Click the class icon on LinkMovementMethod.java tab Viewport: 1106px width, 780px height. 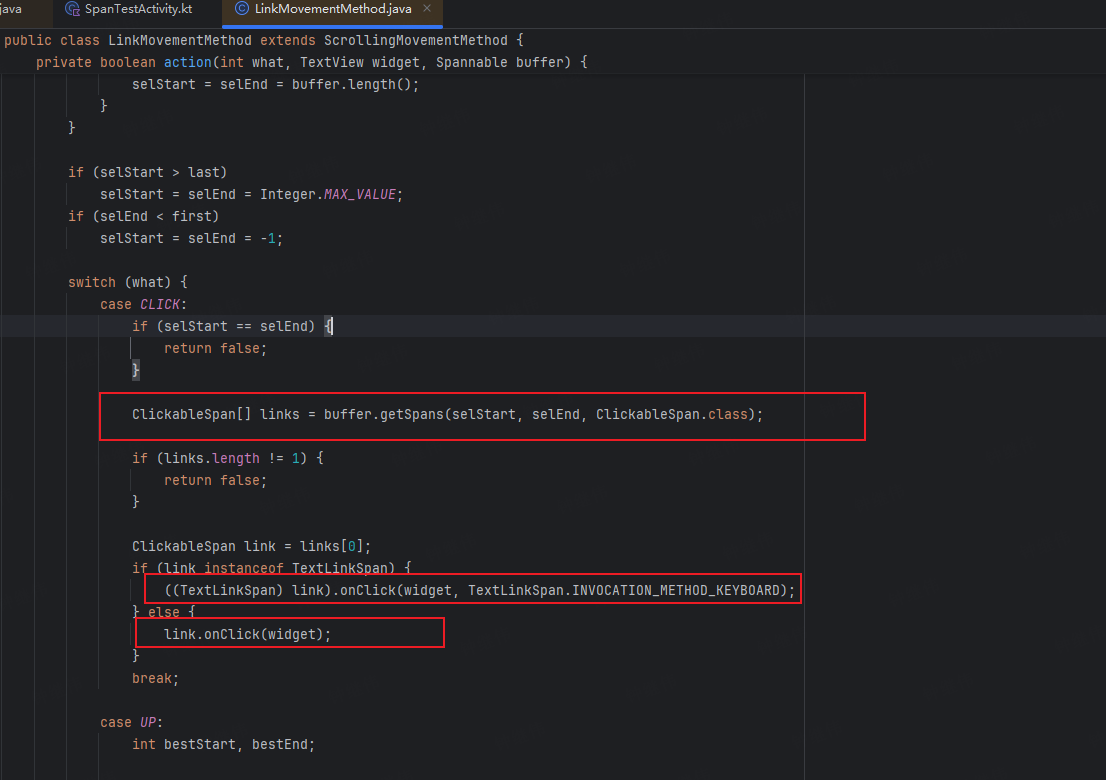[x=241, y=8]
